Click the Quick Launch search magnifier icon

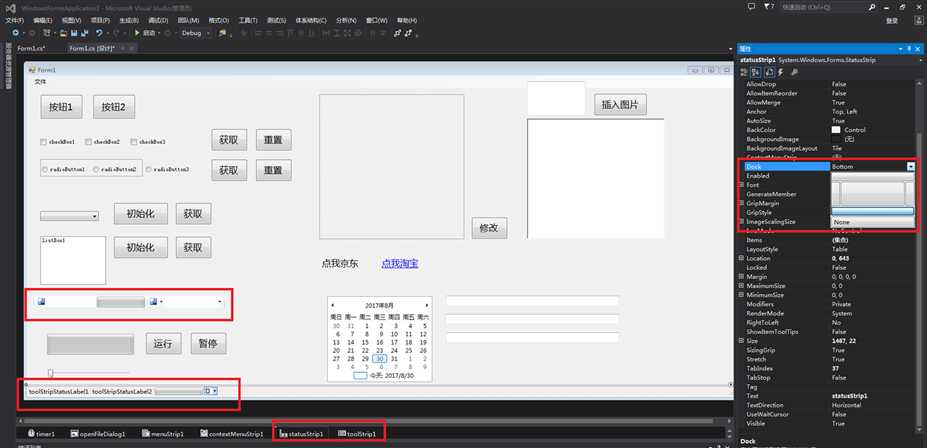point(873,7)
